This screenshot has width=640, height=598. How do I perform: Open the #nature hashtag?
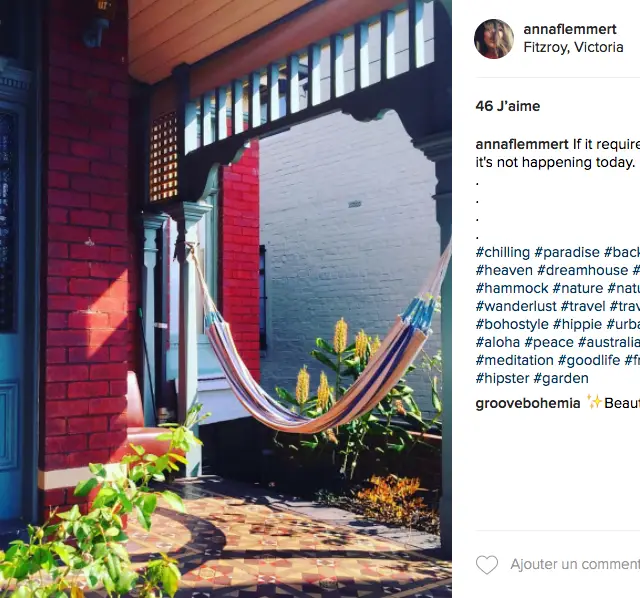(578, 288)
